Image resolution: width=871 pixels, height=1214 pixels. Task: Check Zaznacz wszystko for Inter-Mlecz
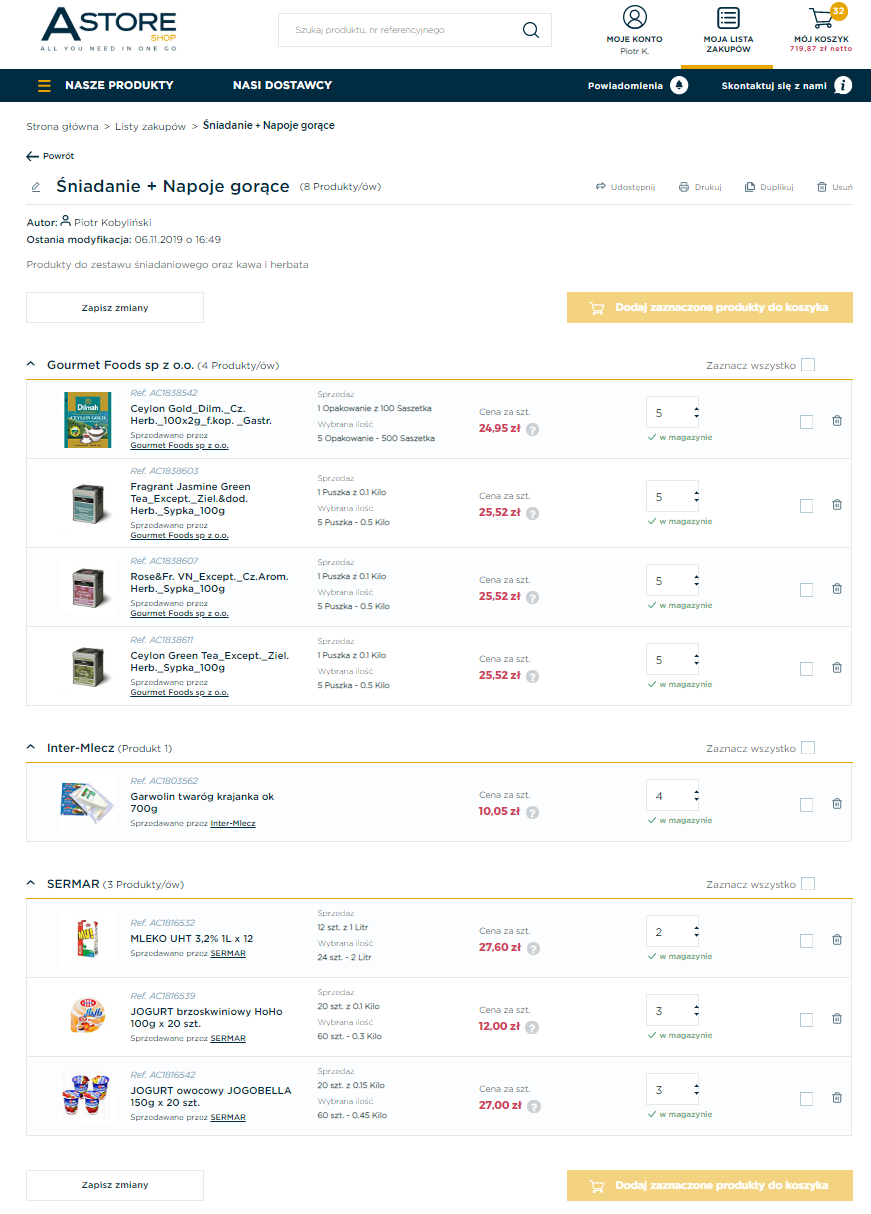[x=808, y=748]
